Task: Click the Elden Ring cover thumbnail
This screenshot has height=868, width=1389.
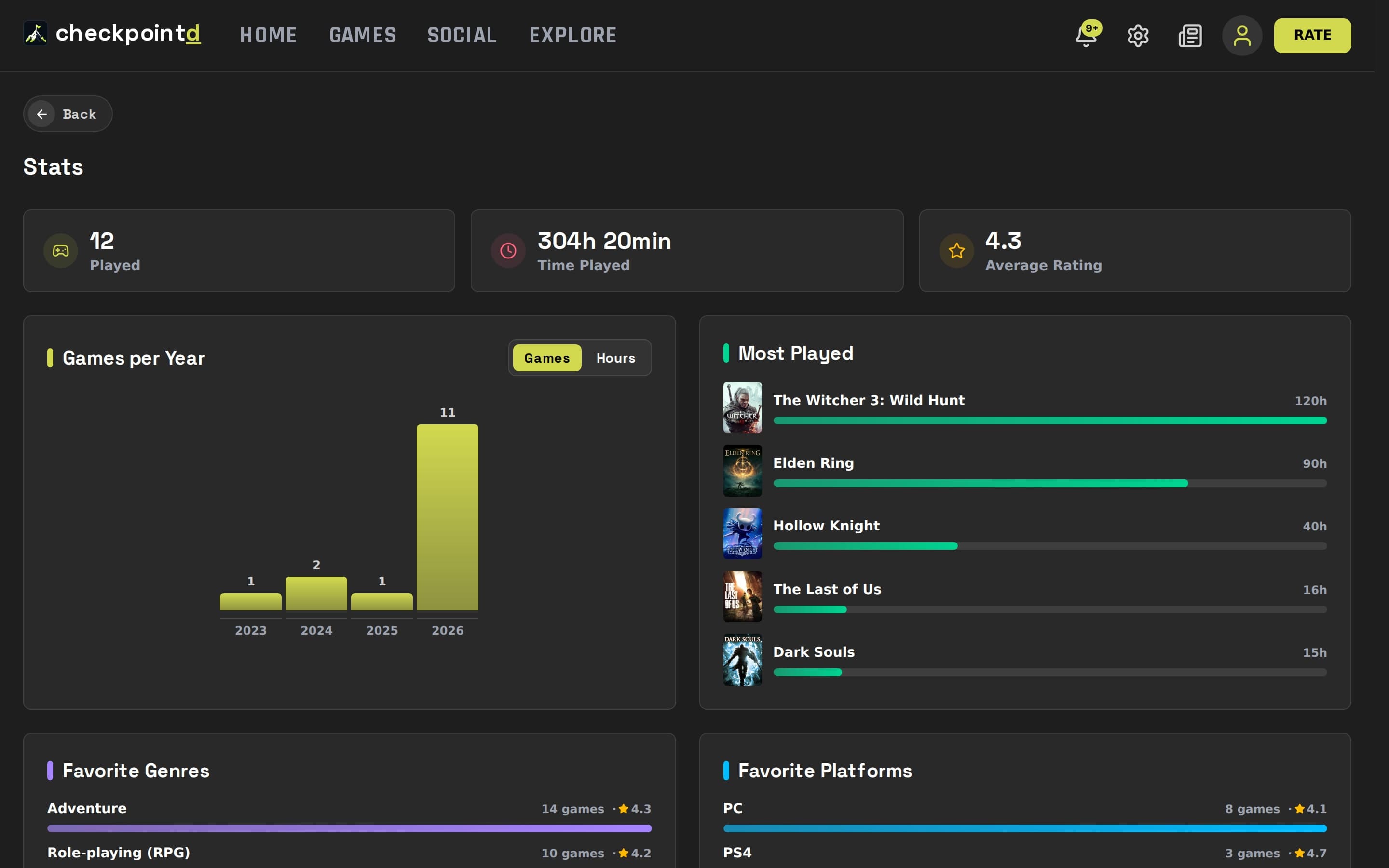Action: [x=742, y=471]
